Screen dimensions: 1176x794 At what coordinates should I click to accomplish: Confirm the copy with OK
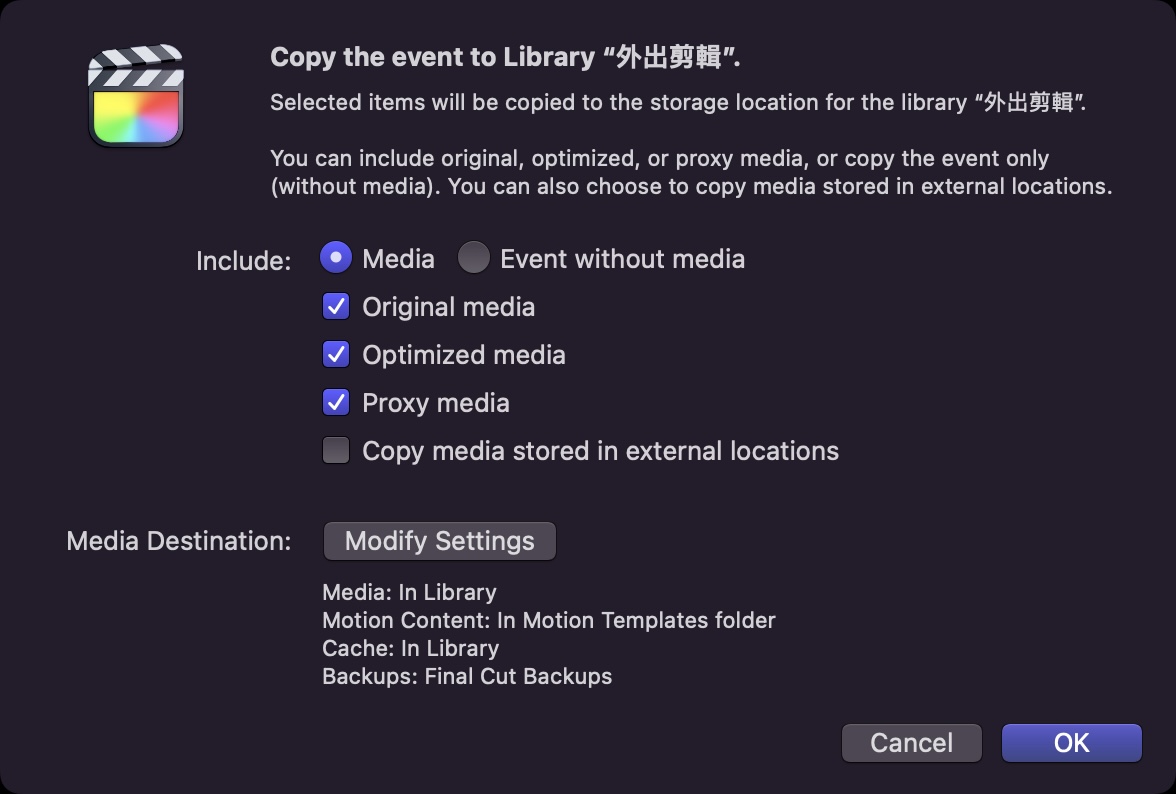(1071, 743)
